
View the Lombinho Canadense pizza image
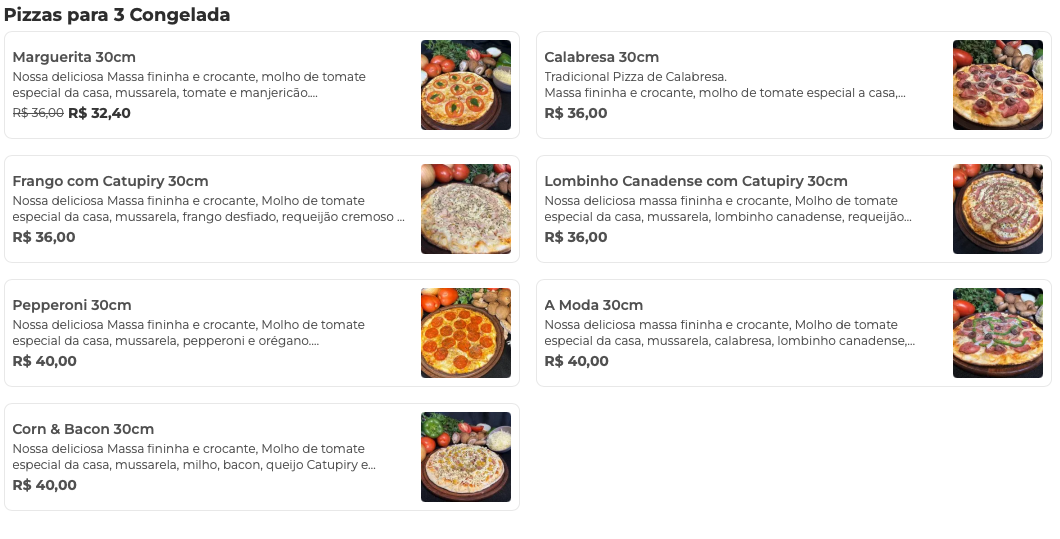coord(997,209)
